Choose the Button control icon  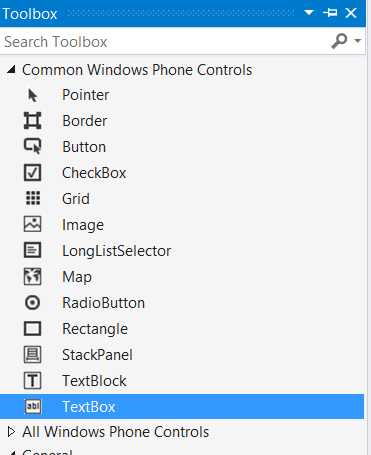coord(32,147)
